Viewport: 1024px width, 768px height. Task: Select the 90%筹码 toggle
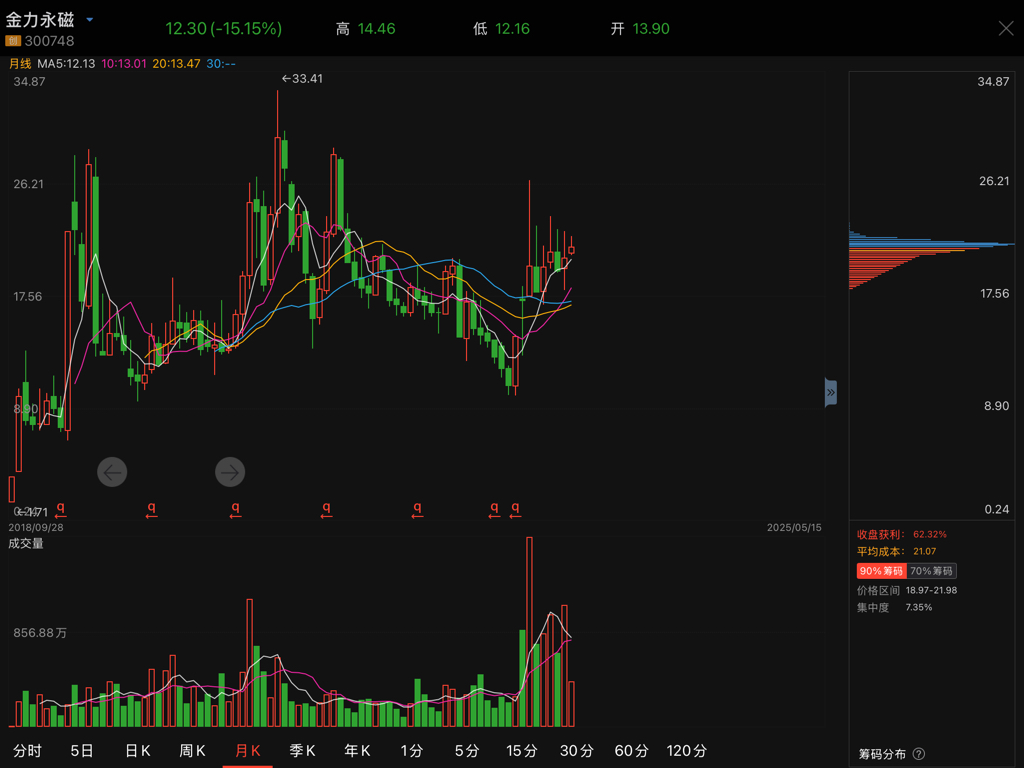[x=881, y=571]
